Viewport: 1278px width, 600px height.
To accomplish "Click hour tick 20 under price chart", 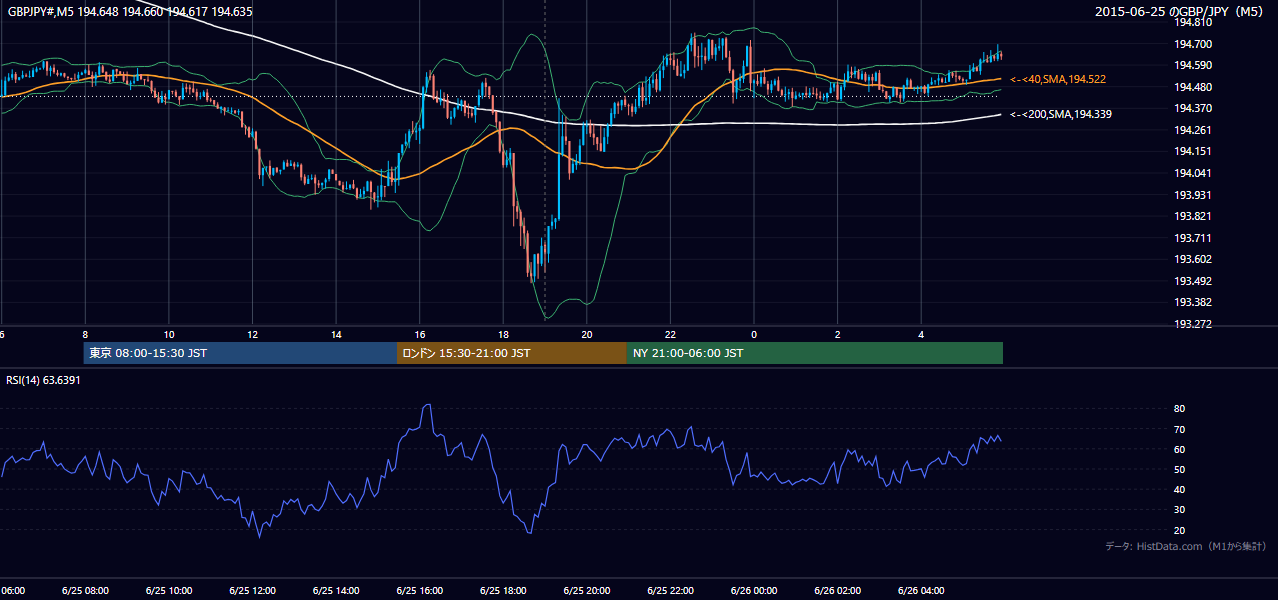I will click(x=587, y=335).
